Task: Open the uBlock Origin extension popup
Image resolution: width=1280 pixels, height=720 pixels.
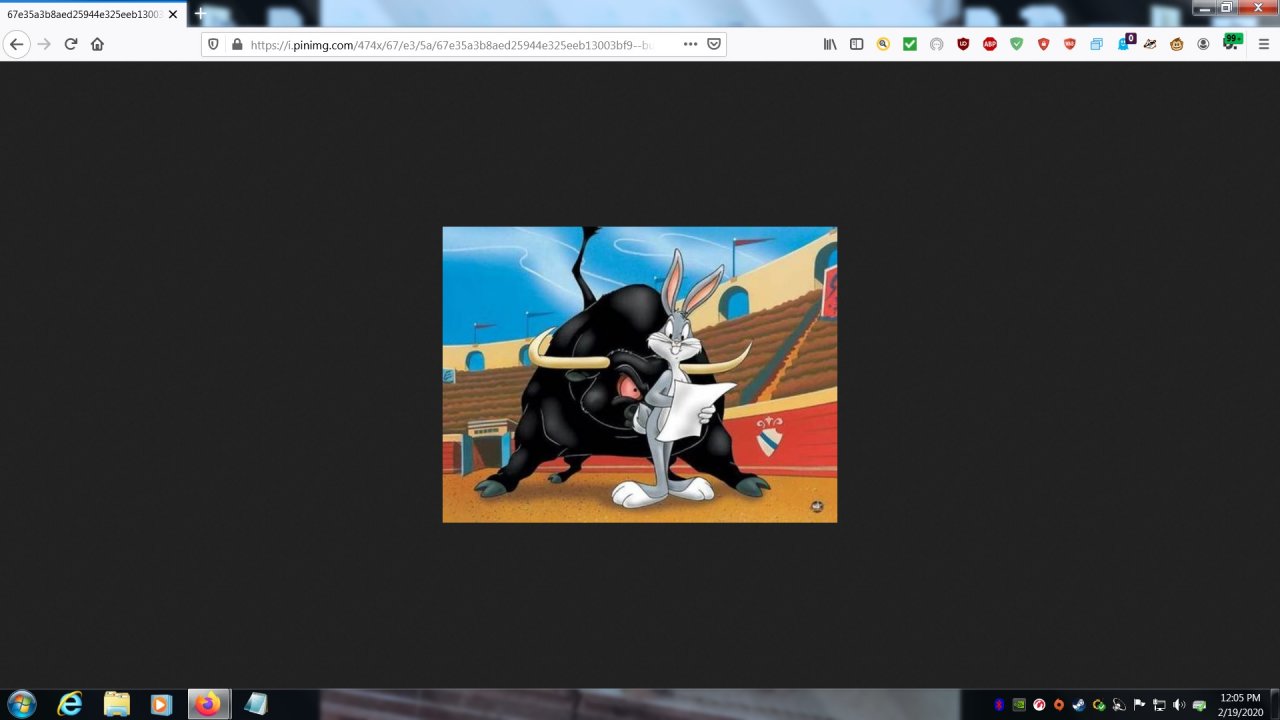Action: (963, 44)
